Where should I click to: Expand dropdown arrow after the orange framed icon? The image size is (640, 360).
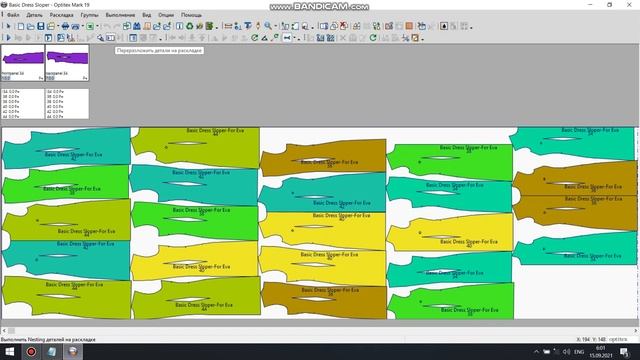422,39
